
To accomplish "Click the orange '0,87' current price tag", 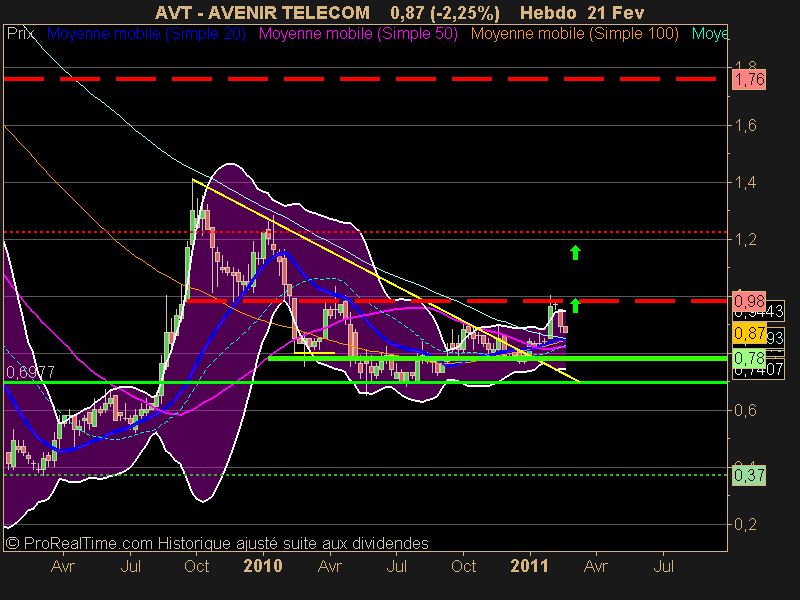I will click(749, 334).
